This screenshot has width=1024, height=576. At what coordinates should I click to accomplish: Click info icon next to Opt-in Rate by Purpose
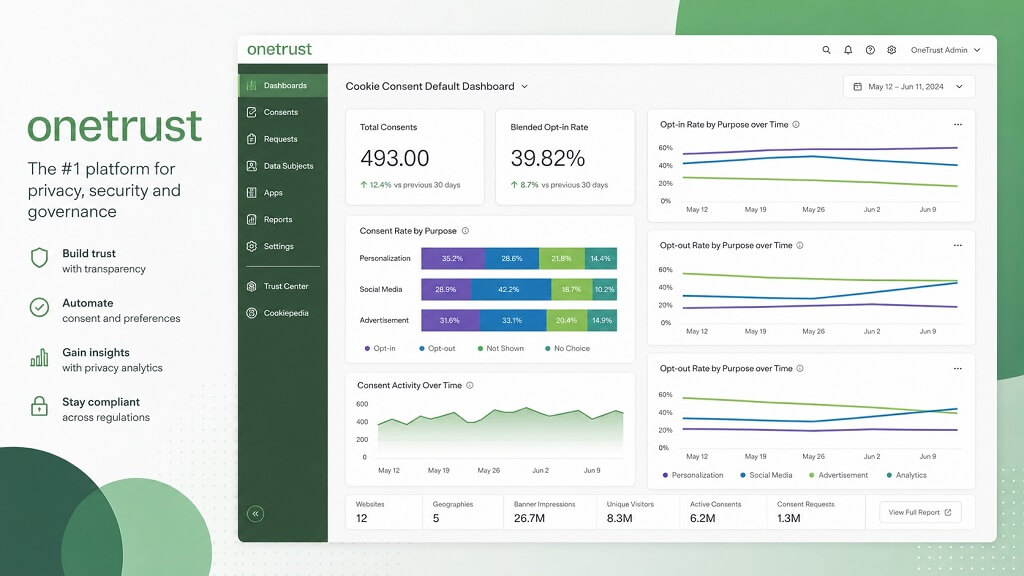click(x=796, y=124)
